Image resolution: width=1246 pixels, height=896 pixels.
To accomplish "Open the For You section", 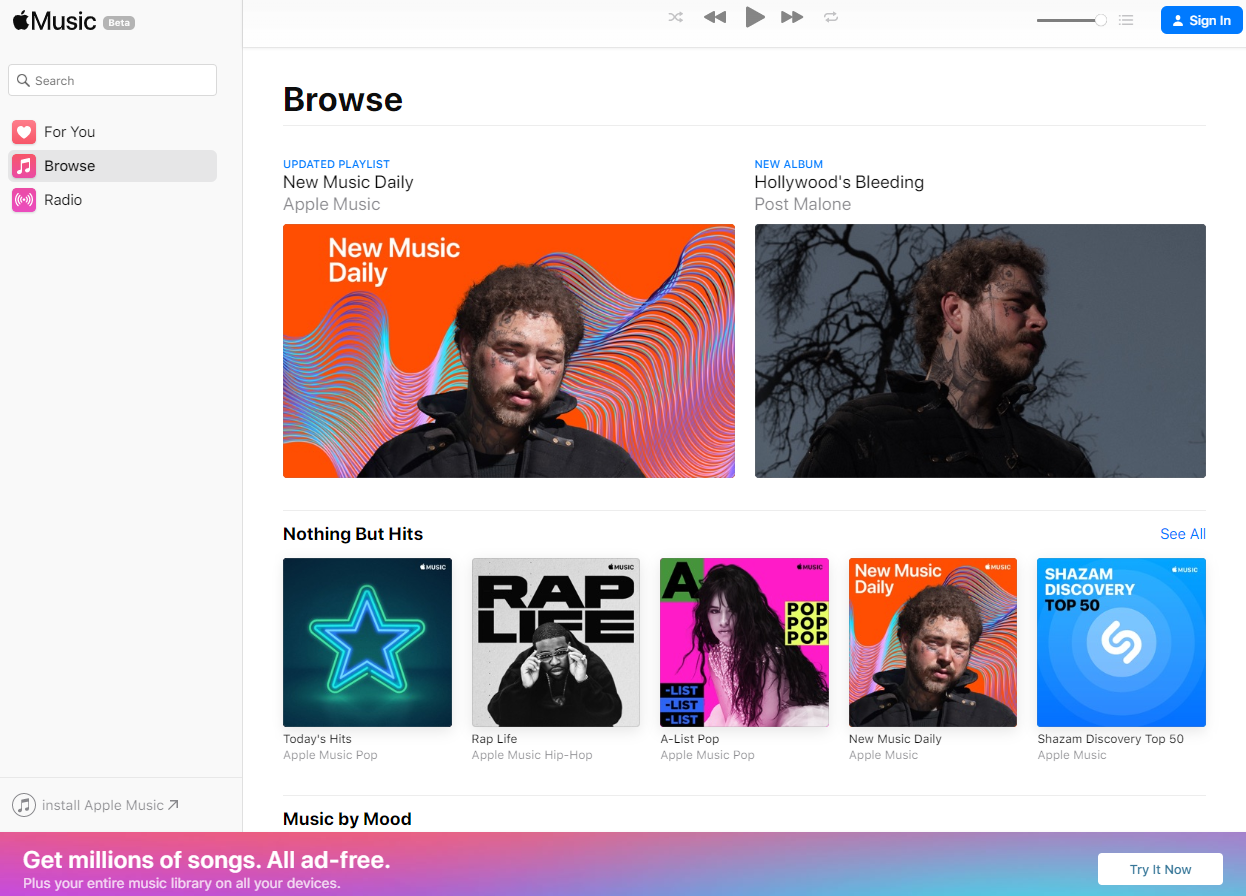I will [x=112, y=132].
